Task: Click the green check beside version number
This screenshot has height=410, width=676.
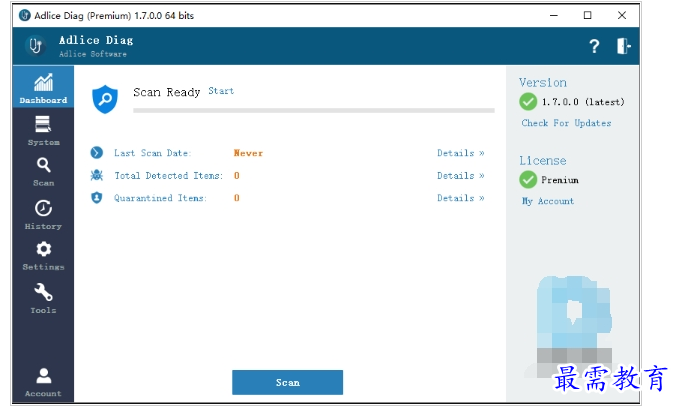Action: click(x=528, y=102)
